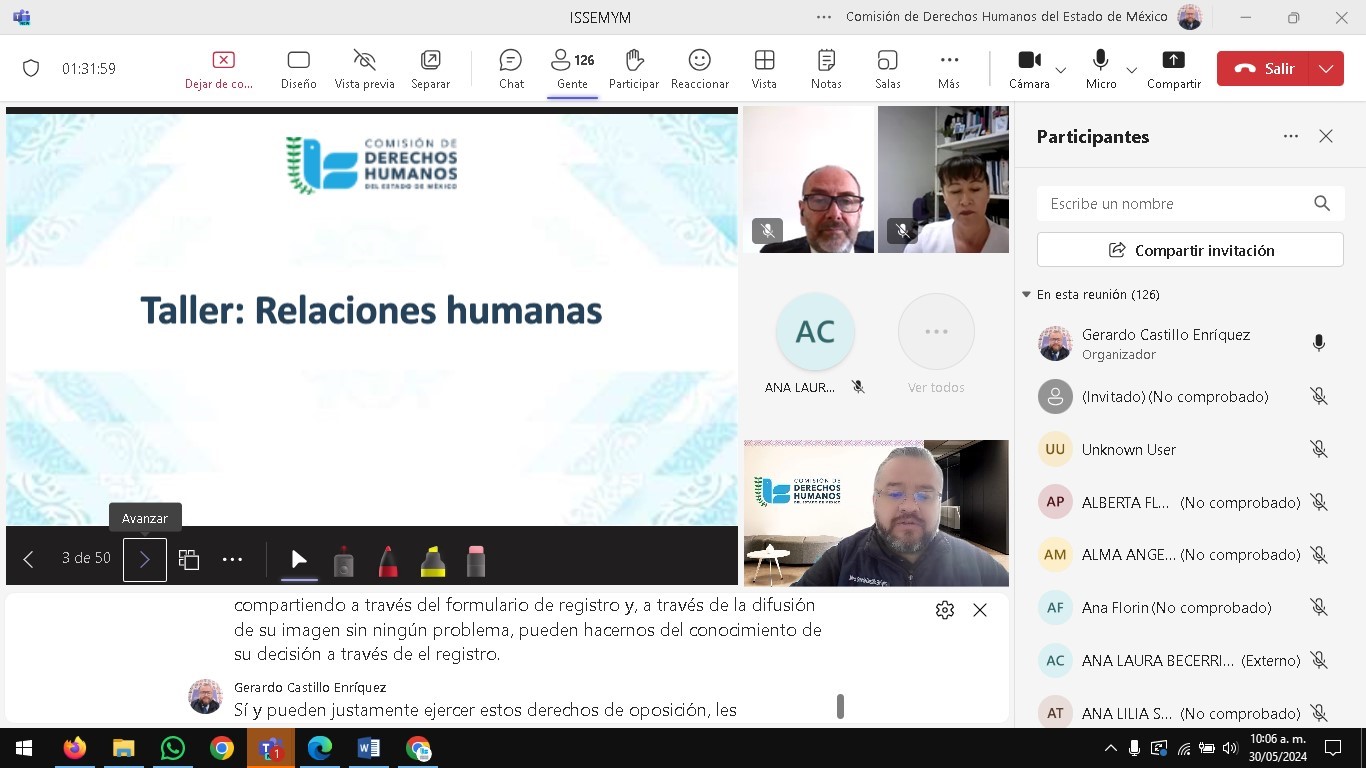Click the 'Escribe un nombre' search field
Viewport: 1366px width, 768px height.
(x=1175, y=203)
